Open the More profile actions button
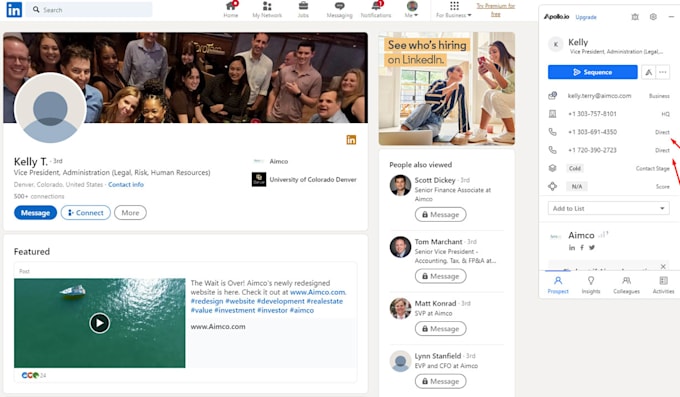680x397 pixels. (x=131, y=213)
